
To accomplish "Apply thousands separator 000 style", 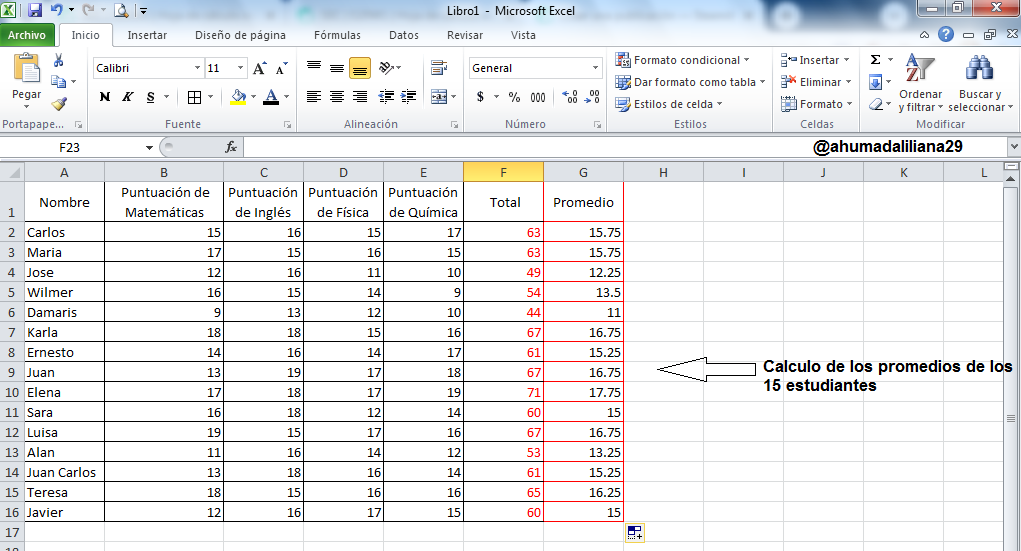I will coord(538,97).
